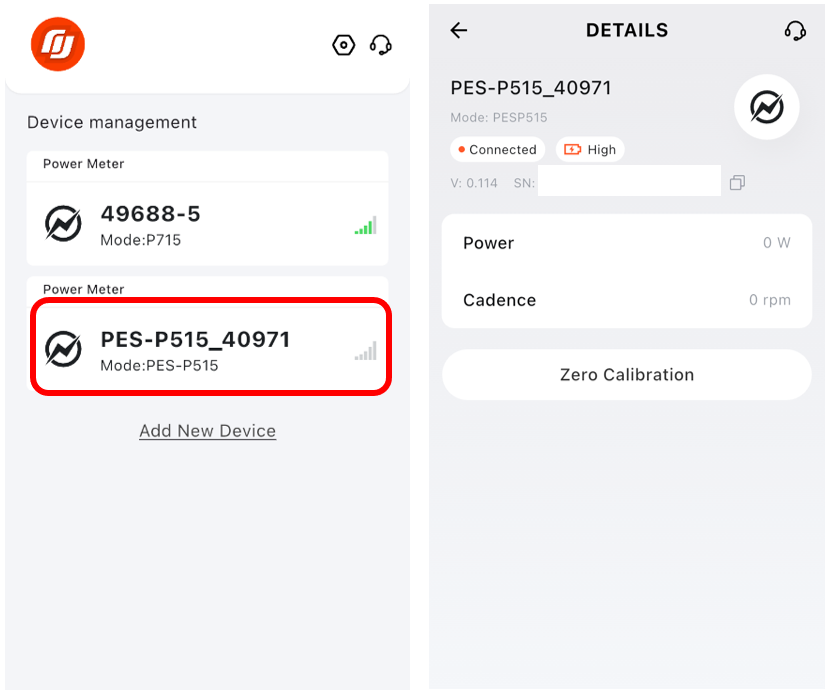Go back using the arrow icon
Viewport: 831px width, 697px height.
pyautogui.click(x=459, y=30)
